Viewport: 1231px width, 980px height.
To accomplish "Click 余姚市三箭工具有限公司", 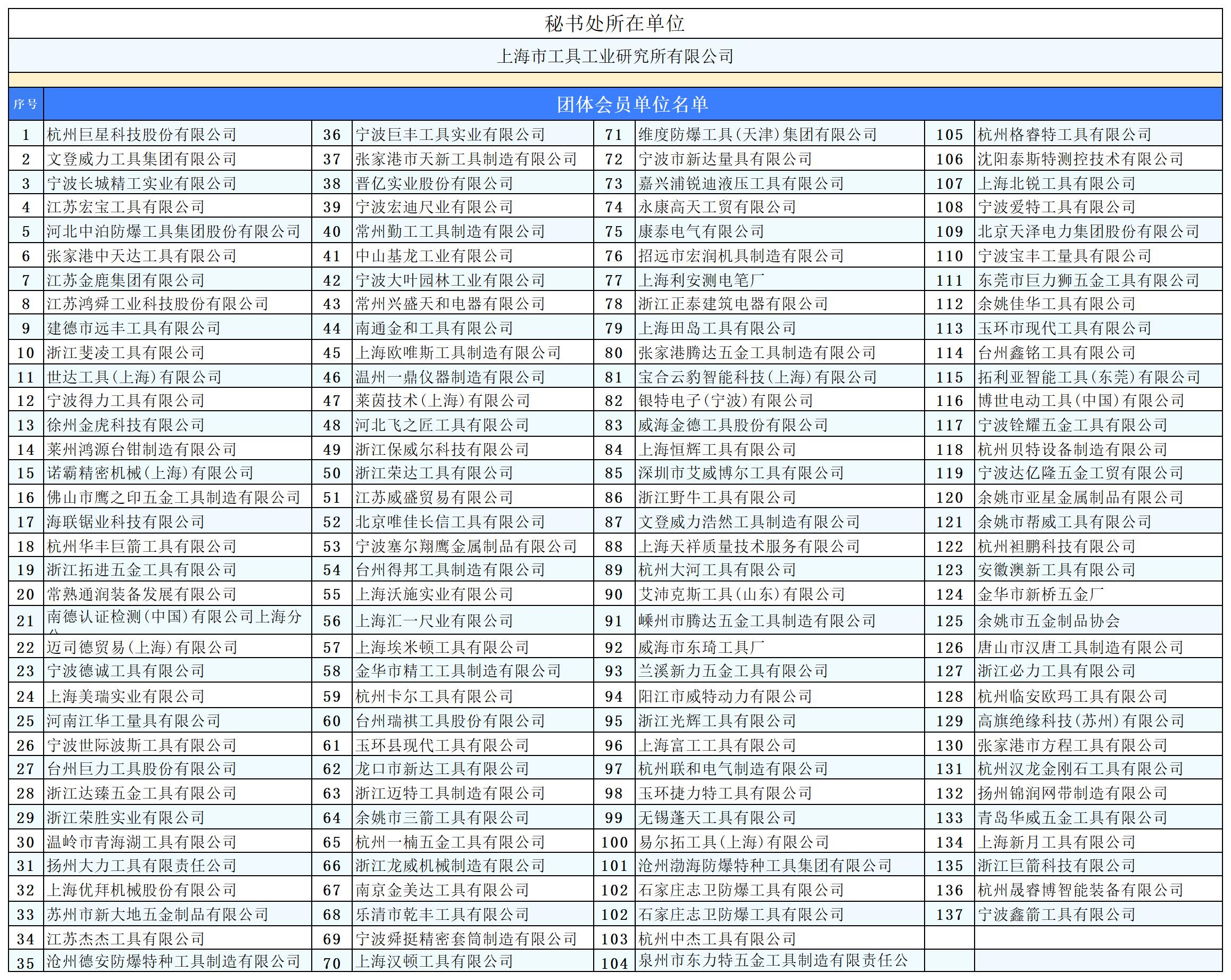I will 443,817.
